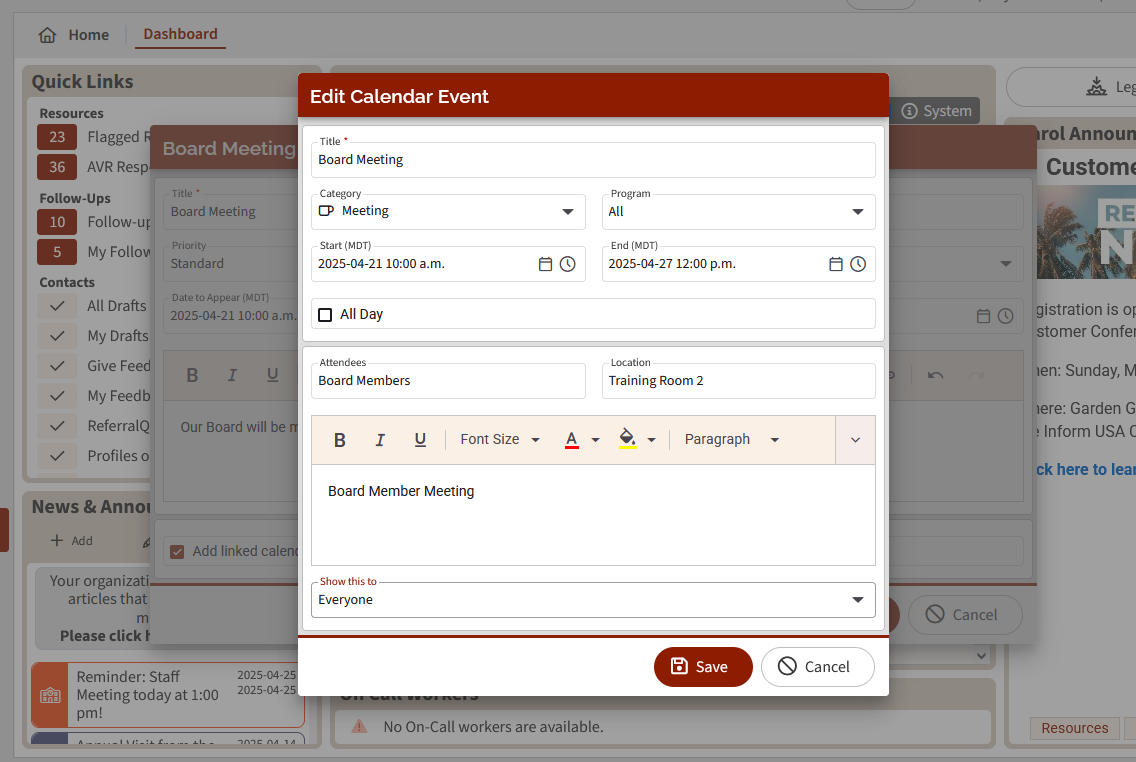Screen dimensions: 1136x762
Task: Click the Home icon in navigation
Action: [47, 35]
